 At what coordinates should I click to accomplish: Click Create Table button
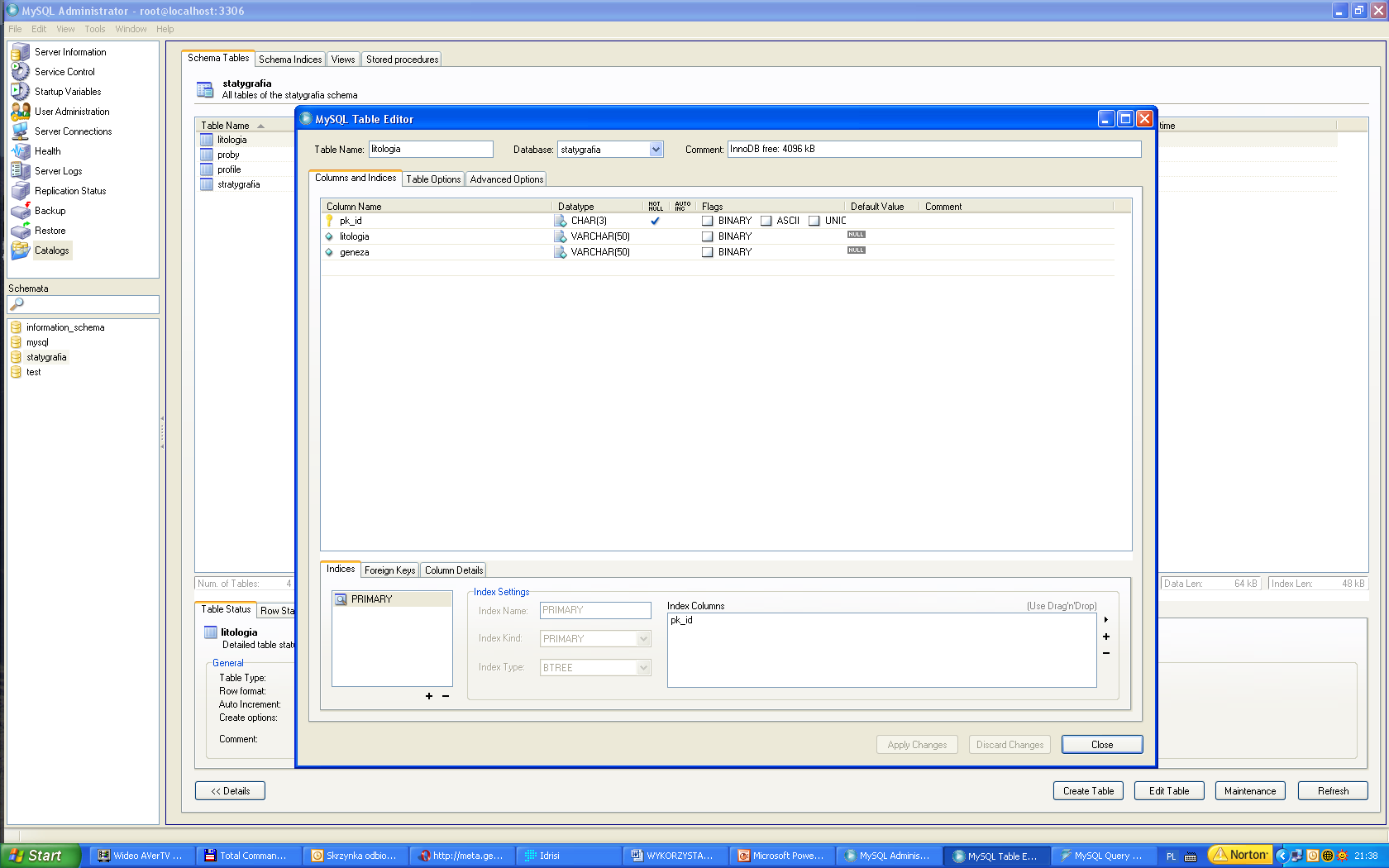pyautogui.click(x=1088, y=791)
